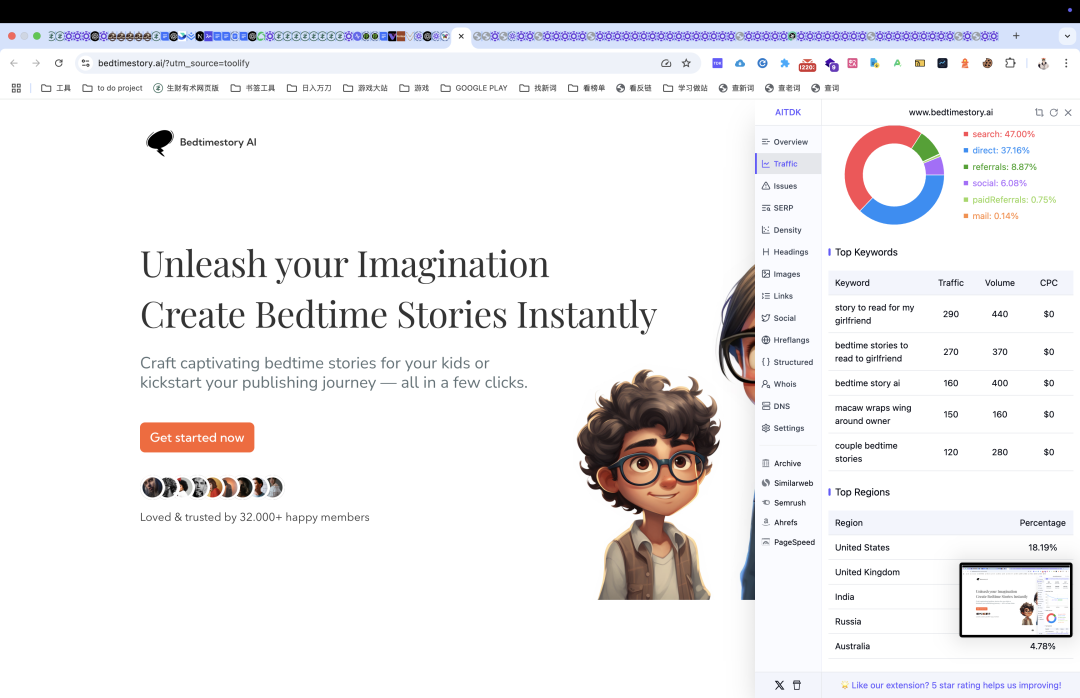The image size is (1080, 698).
Task: Switch to the SERP section
Action: point(788,208)
